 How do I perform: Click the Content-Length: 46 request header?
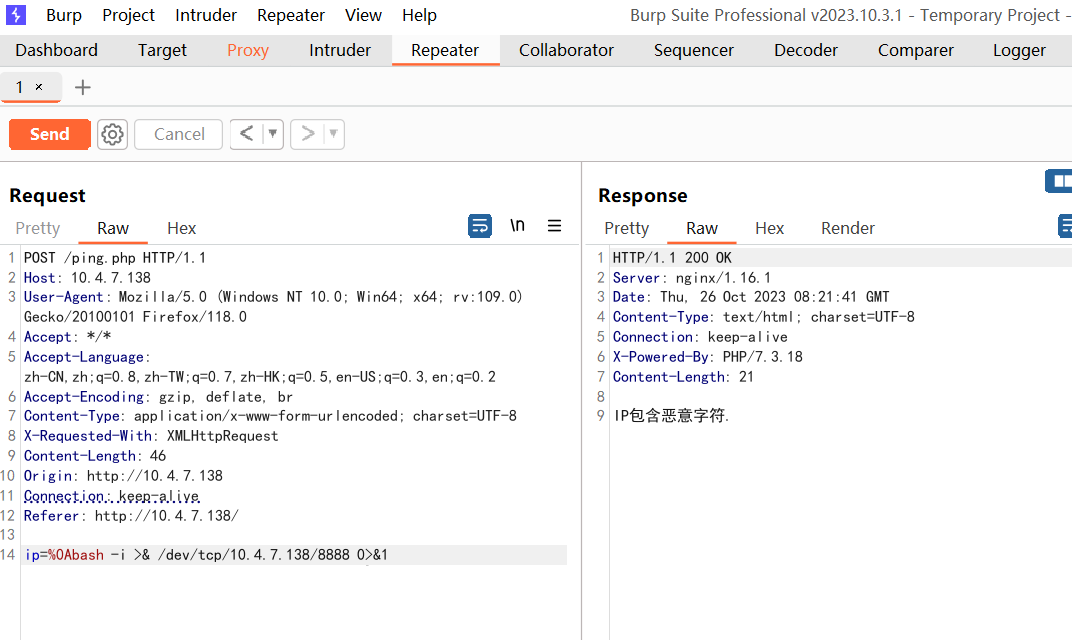[x=94, y=455]
